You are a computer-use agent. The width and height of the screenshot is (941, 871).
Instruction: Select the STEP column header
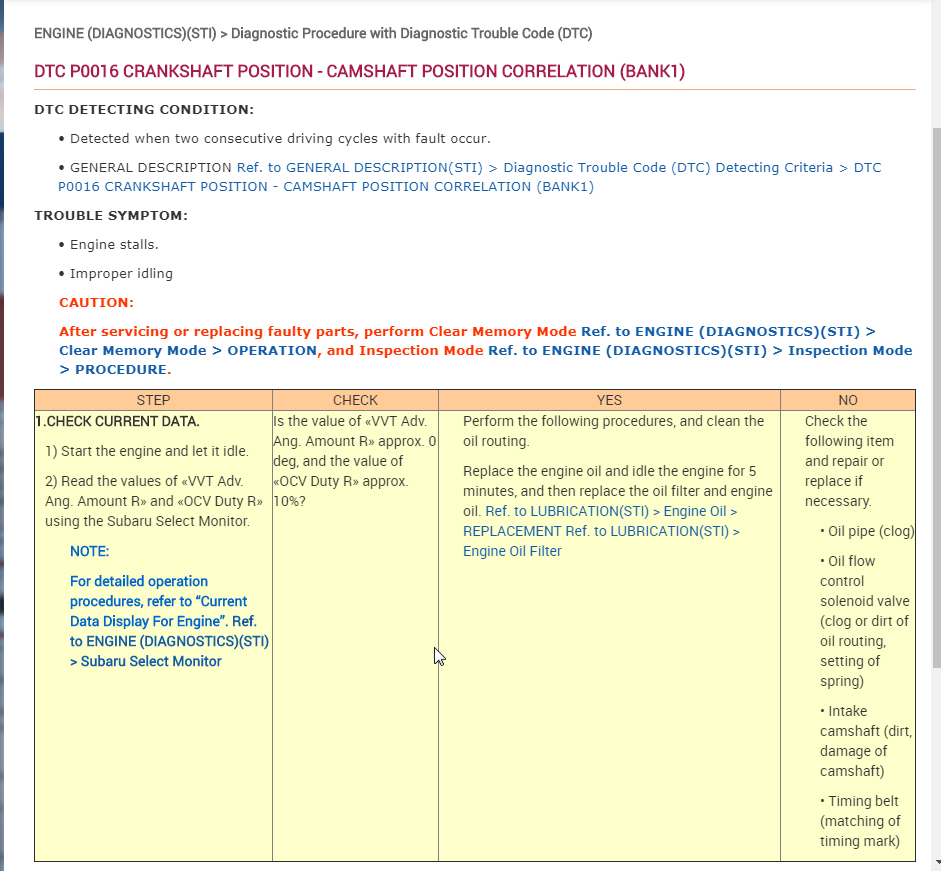coord(154,400)
